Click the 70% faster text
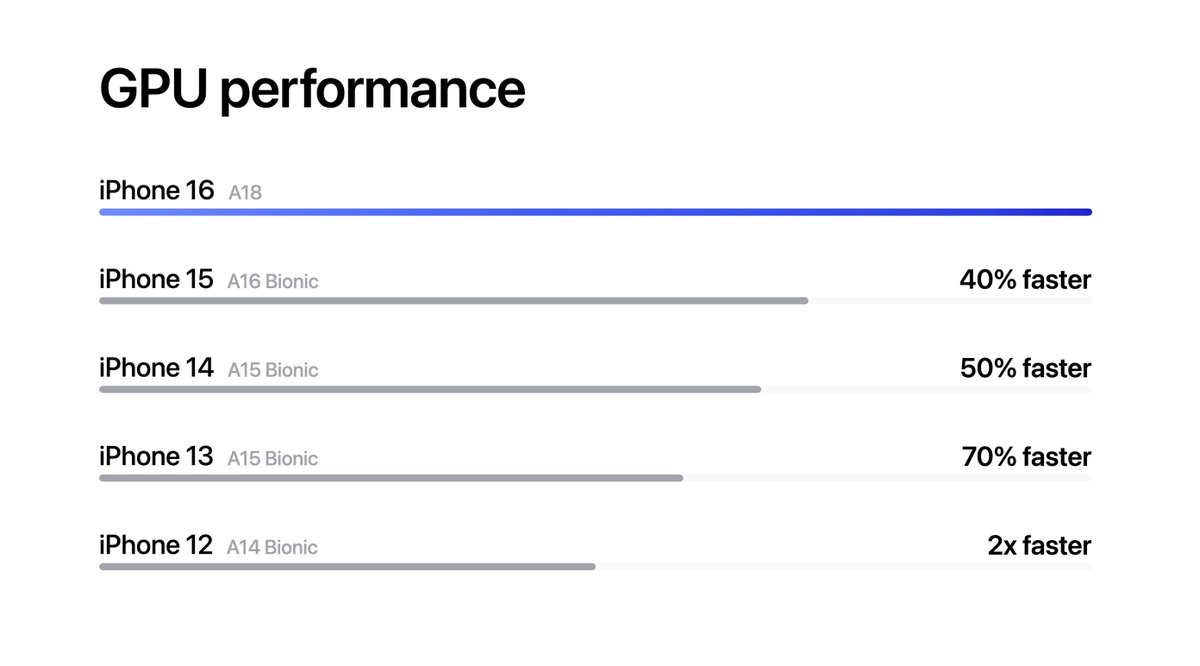Image resolution: width=1200 pixels, height=666 pixels. point(1026,457)
